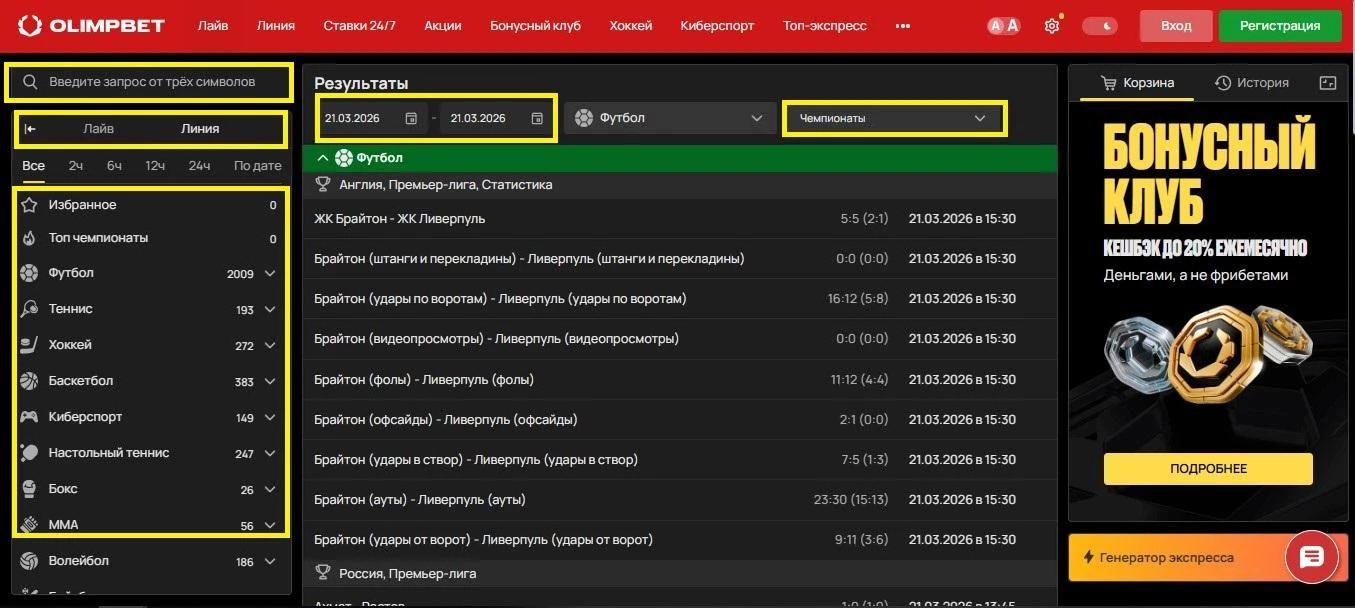Screen dimensions: 1355x608
Task: Open the settings gear in the header
Action: click(1051, 25)
